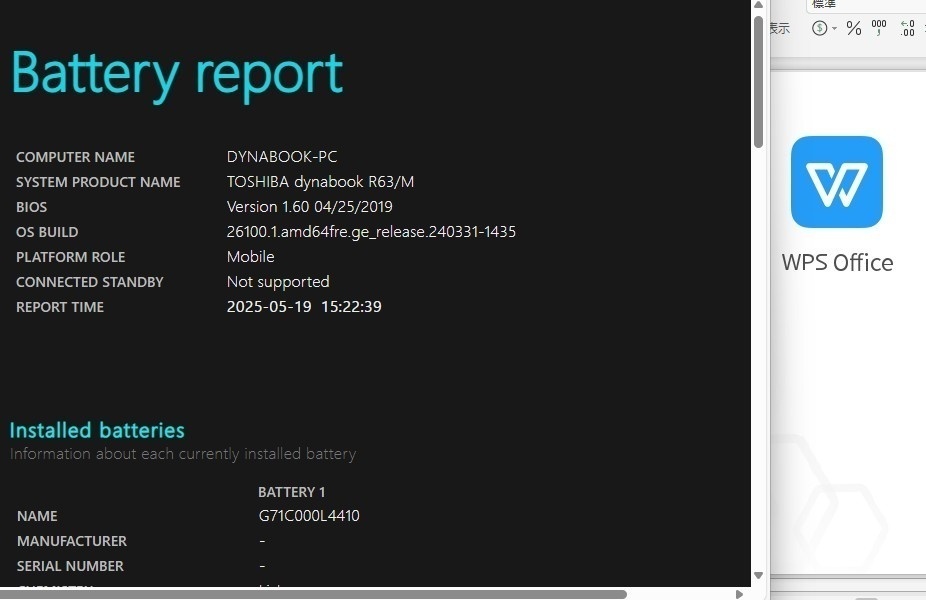Click the horizontal scrollbar thumb

coord(313,594)
